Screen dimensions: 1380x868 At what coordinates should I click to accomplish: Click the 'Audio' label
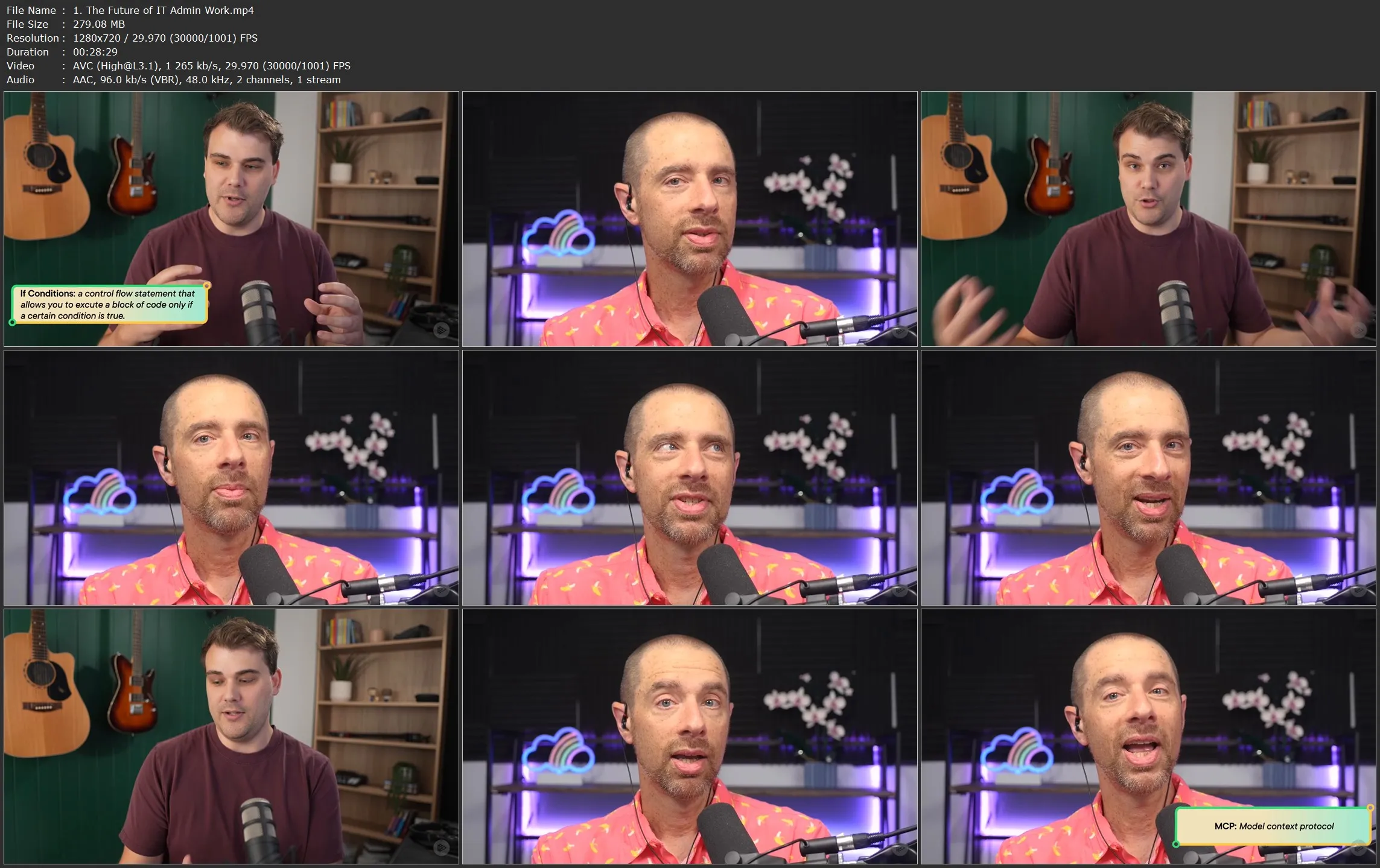coord(21,80)
